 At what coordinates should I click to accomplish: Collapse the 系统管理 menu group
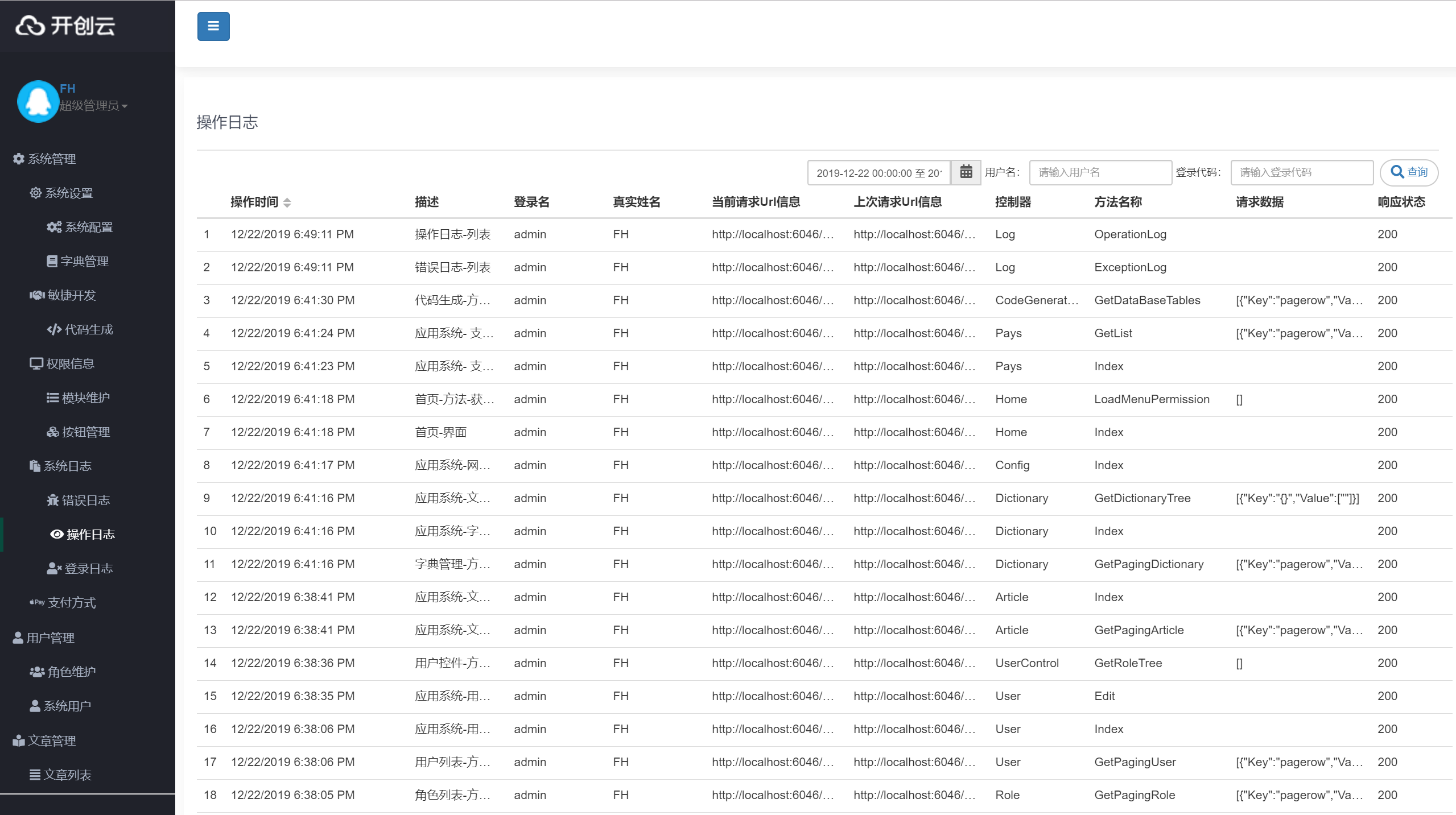[x=44, y=159]
